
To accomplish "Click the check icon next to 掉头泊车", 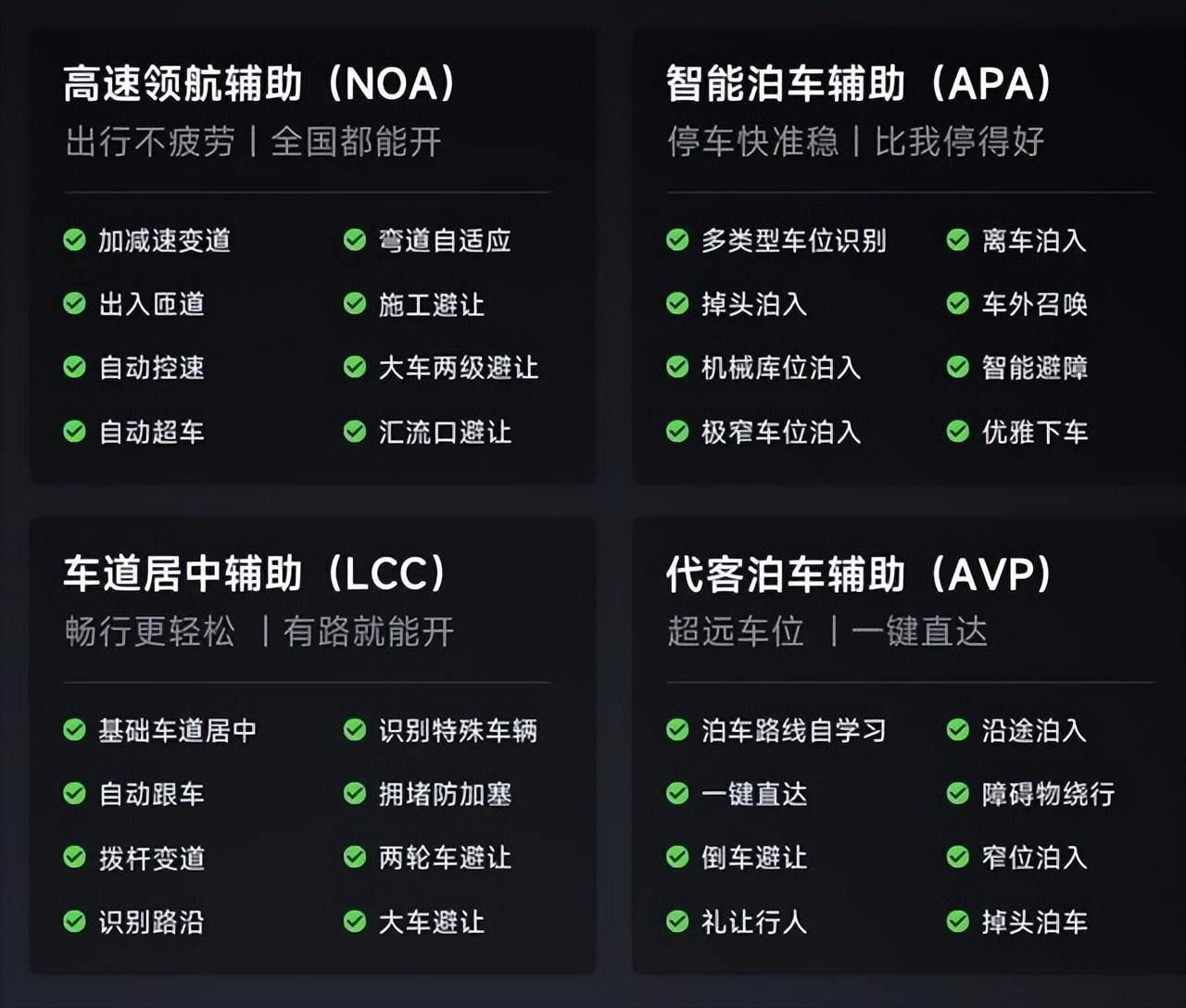I will 958,922.
